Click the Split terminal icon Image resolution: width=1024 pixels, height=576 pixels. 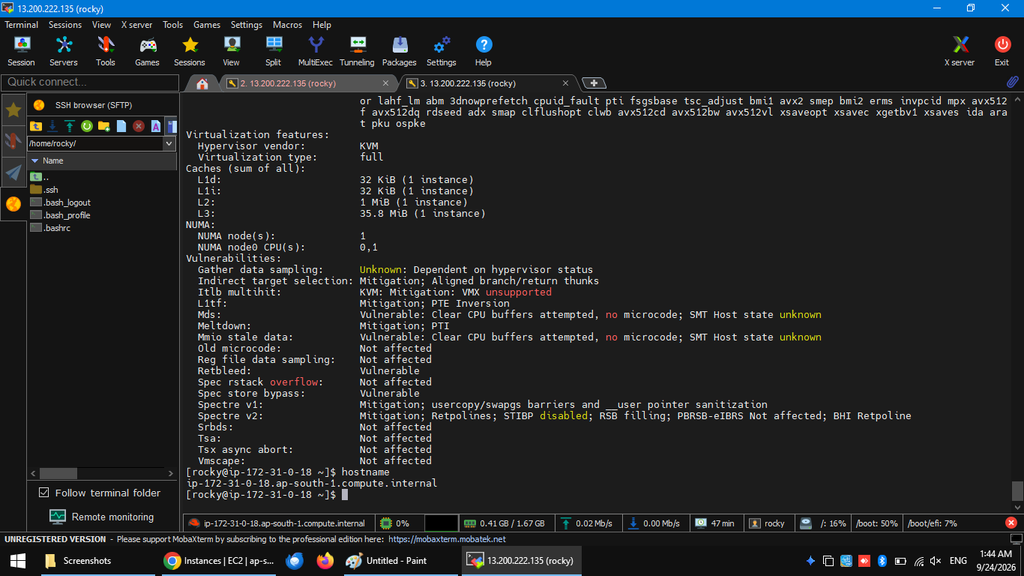click(273, 51)
